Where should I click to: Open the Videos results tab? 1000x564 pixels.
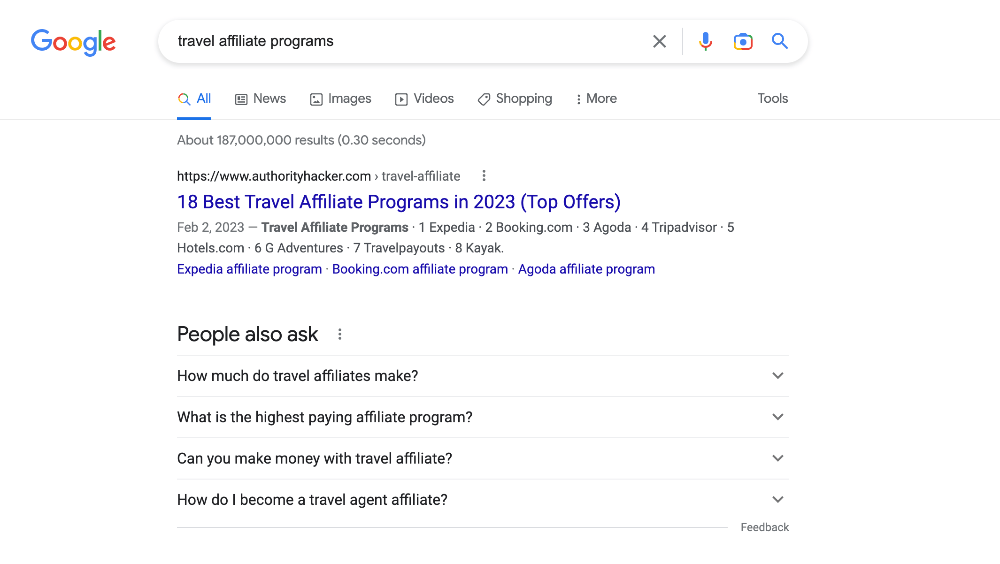424,99
